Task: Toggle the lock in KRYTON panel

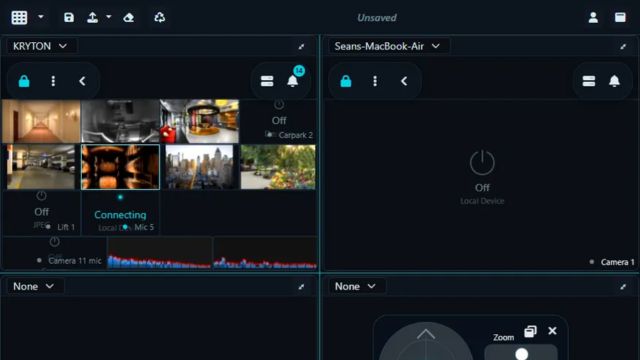Action: pos(24,81)
